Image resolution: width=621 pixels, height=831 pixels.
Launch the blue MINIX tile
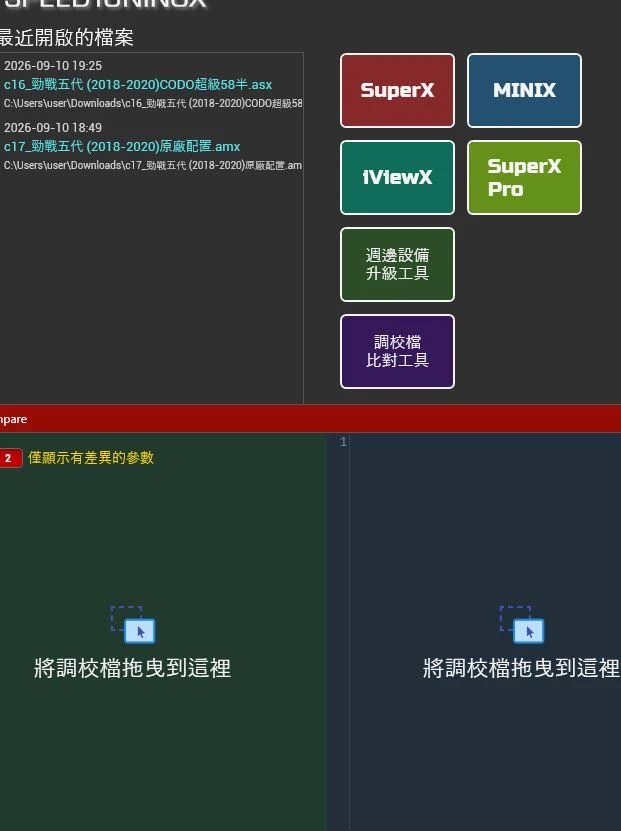pyautogui.click(x=524, y=91)
